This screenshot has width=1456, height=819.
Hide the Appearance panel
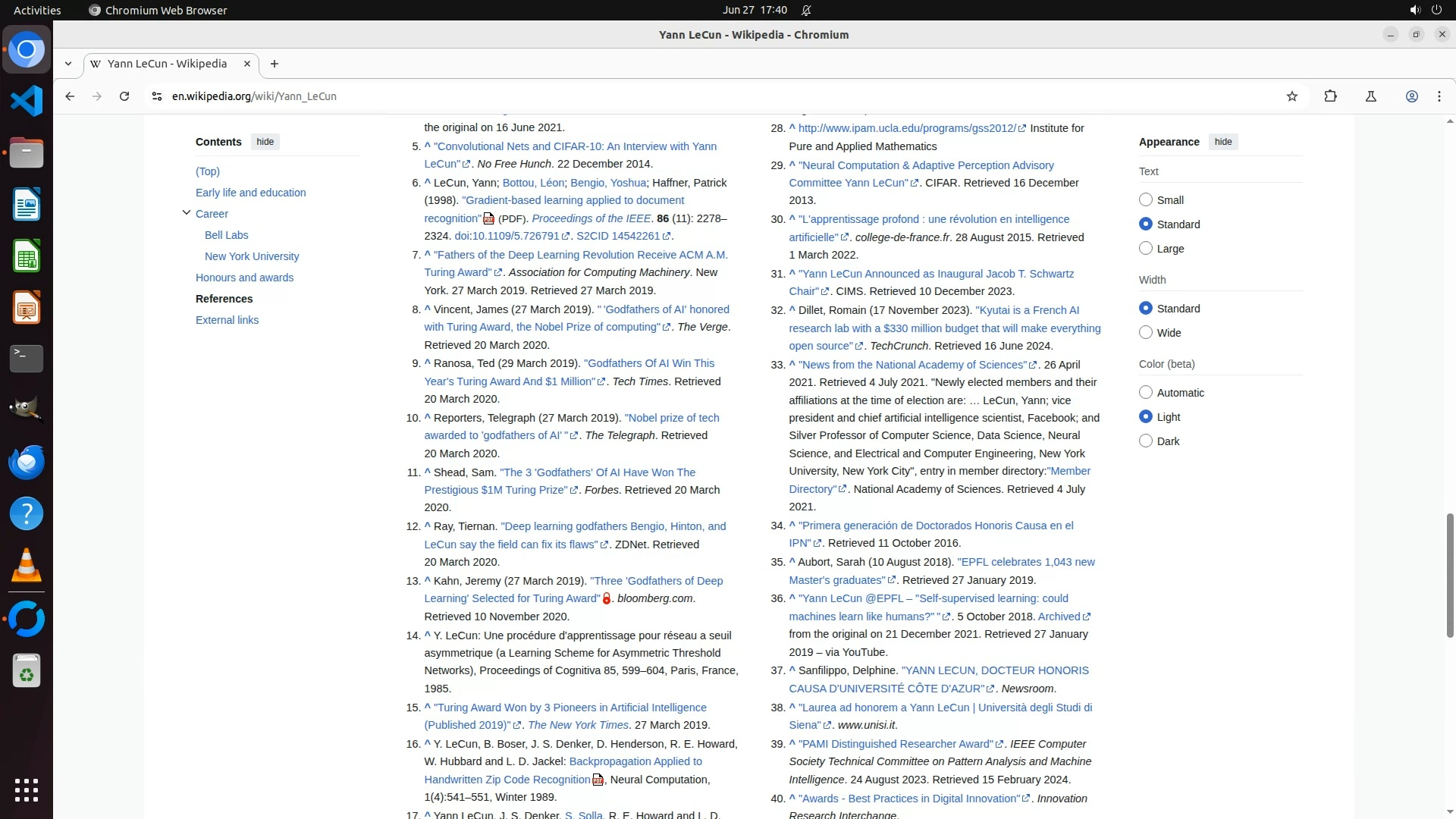pyautogui.click(x=1222, y=142)
